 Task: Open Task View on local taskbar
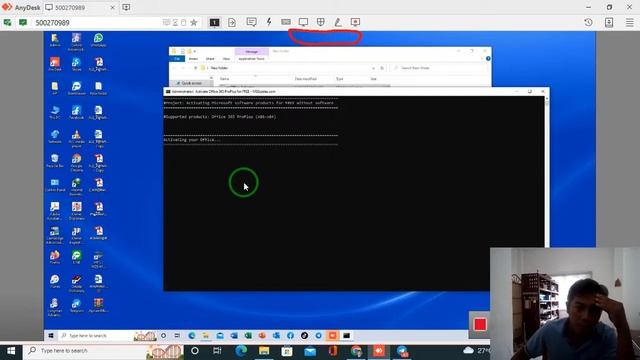coord(217,351)
